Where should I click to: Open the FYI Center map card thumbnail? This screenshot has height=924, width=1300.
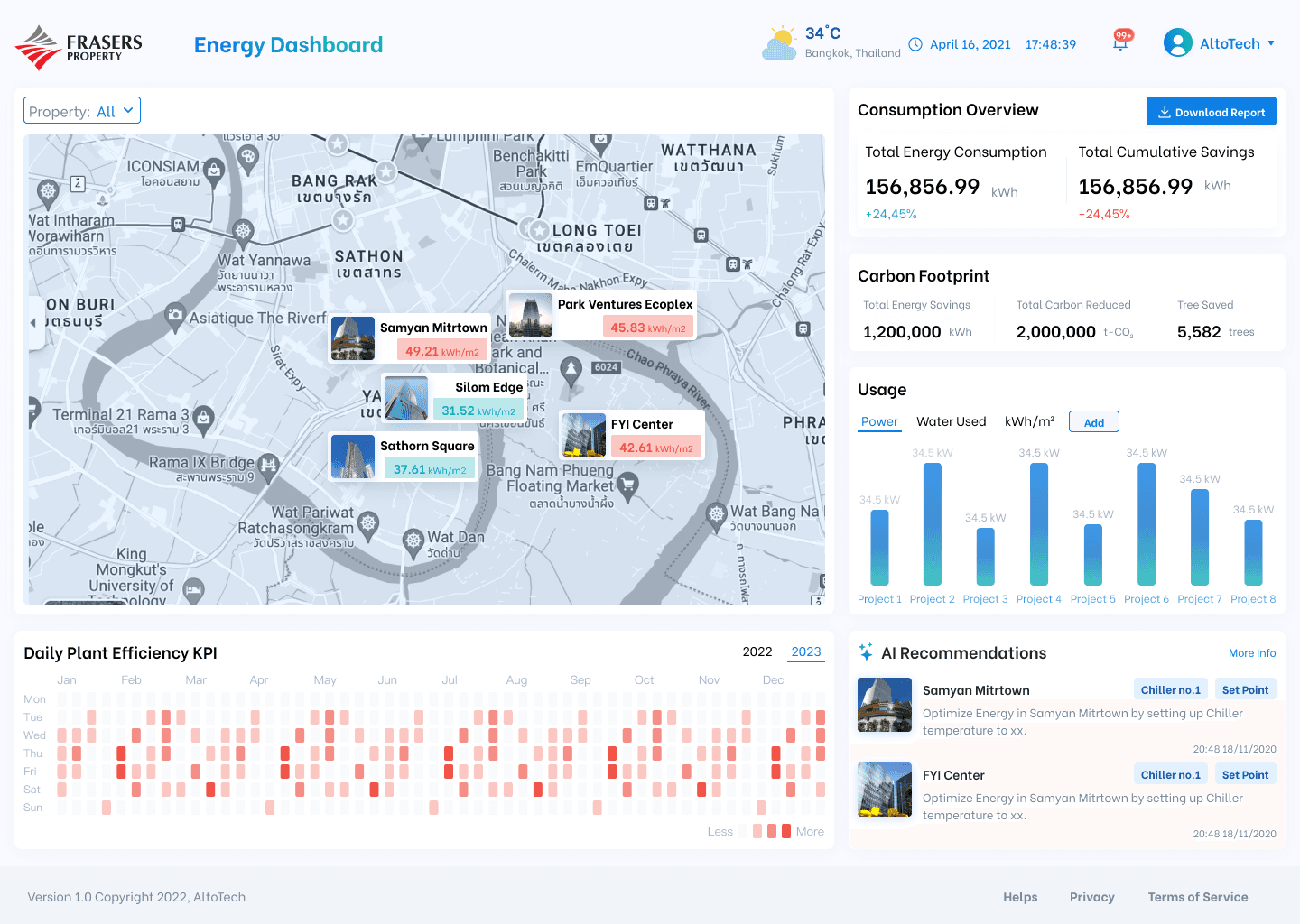click(x=584, y=435)
